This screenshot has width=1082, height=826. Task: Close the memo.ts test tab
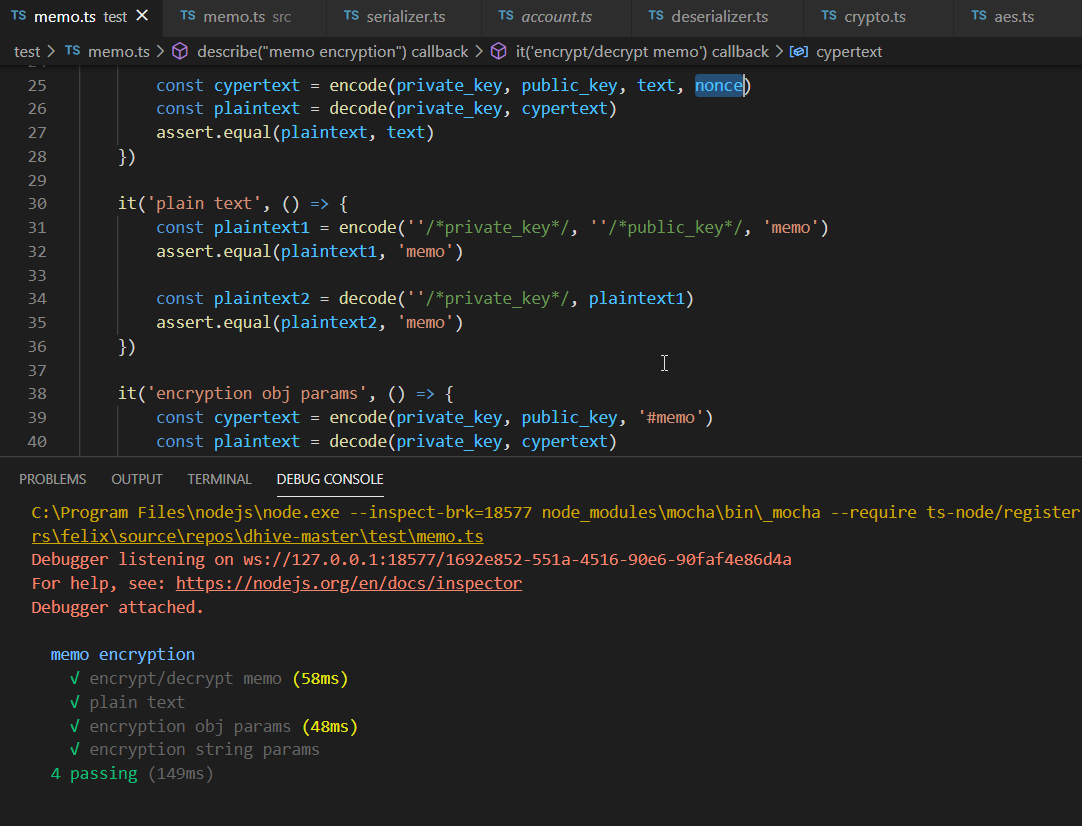[142, 16]
